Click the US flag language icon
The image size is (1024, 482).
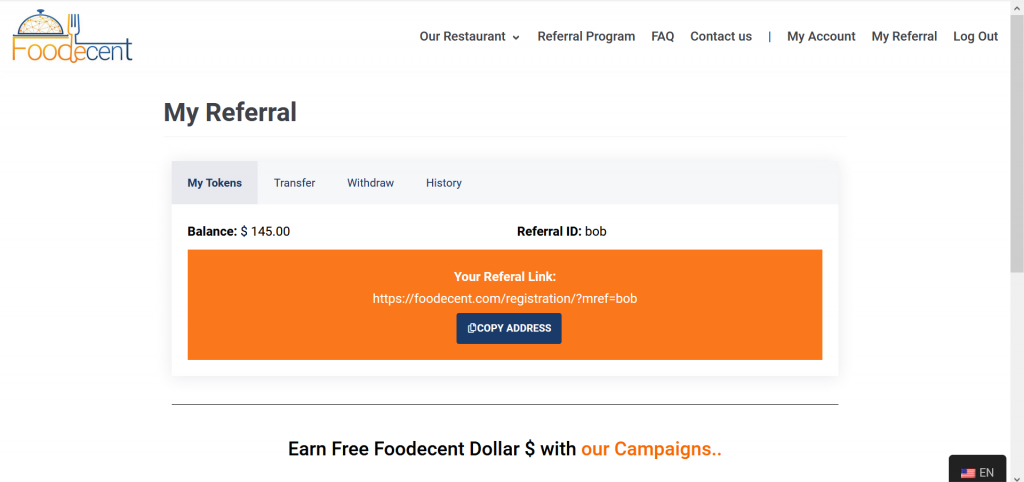coord(968,472)
